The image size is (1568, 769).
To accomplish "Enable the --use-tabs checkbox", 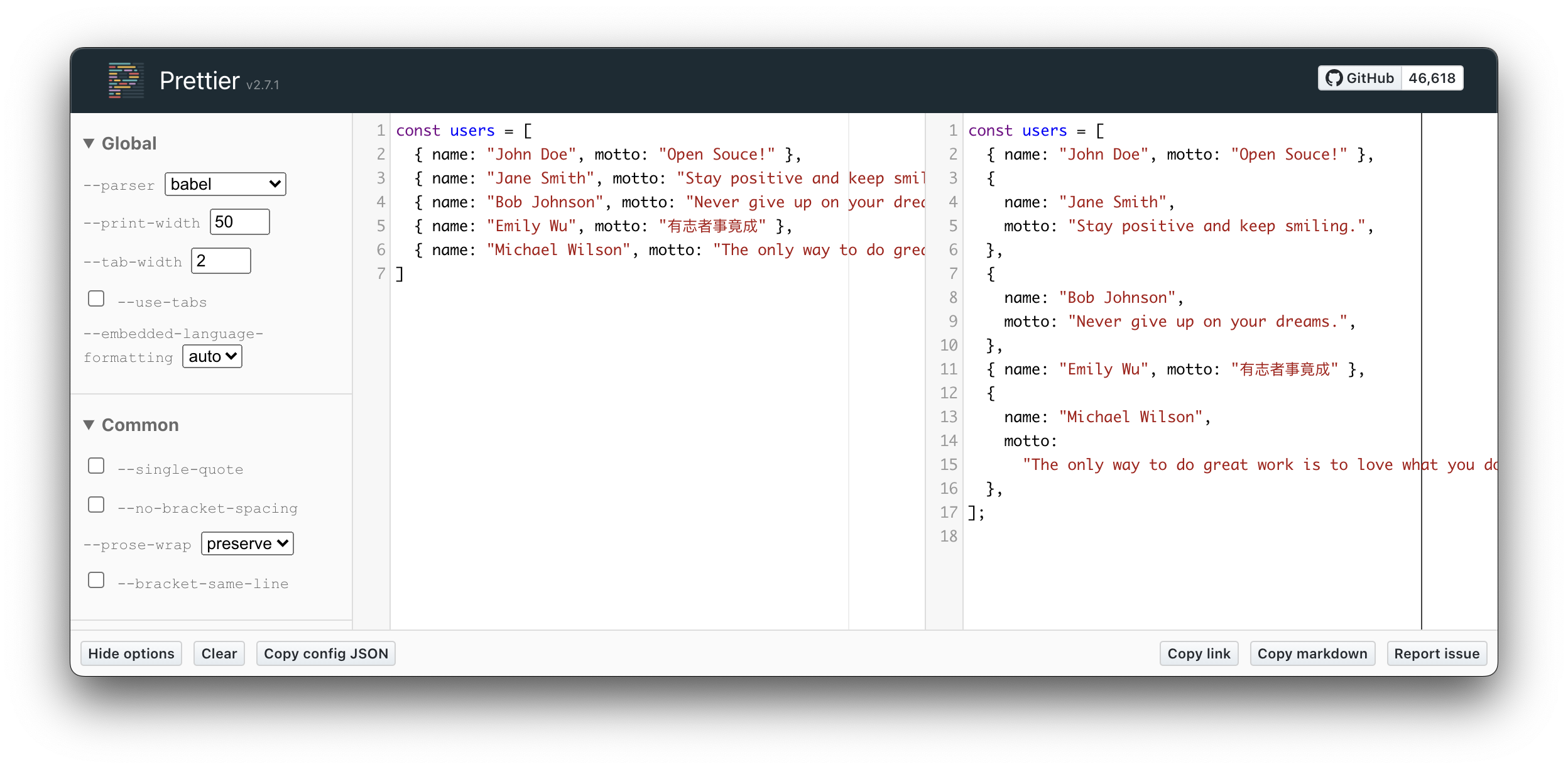I will (x=96, y=298).
